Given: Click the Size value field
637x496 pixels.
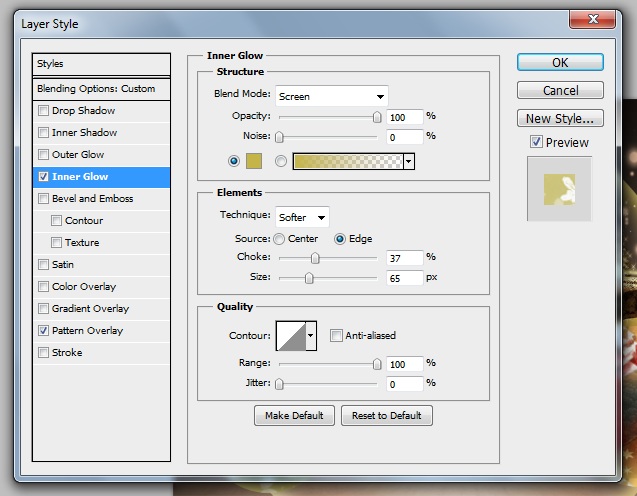Looking at the screenshot, I should (x=405, y=278).
